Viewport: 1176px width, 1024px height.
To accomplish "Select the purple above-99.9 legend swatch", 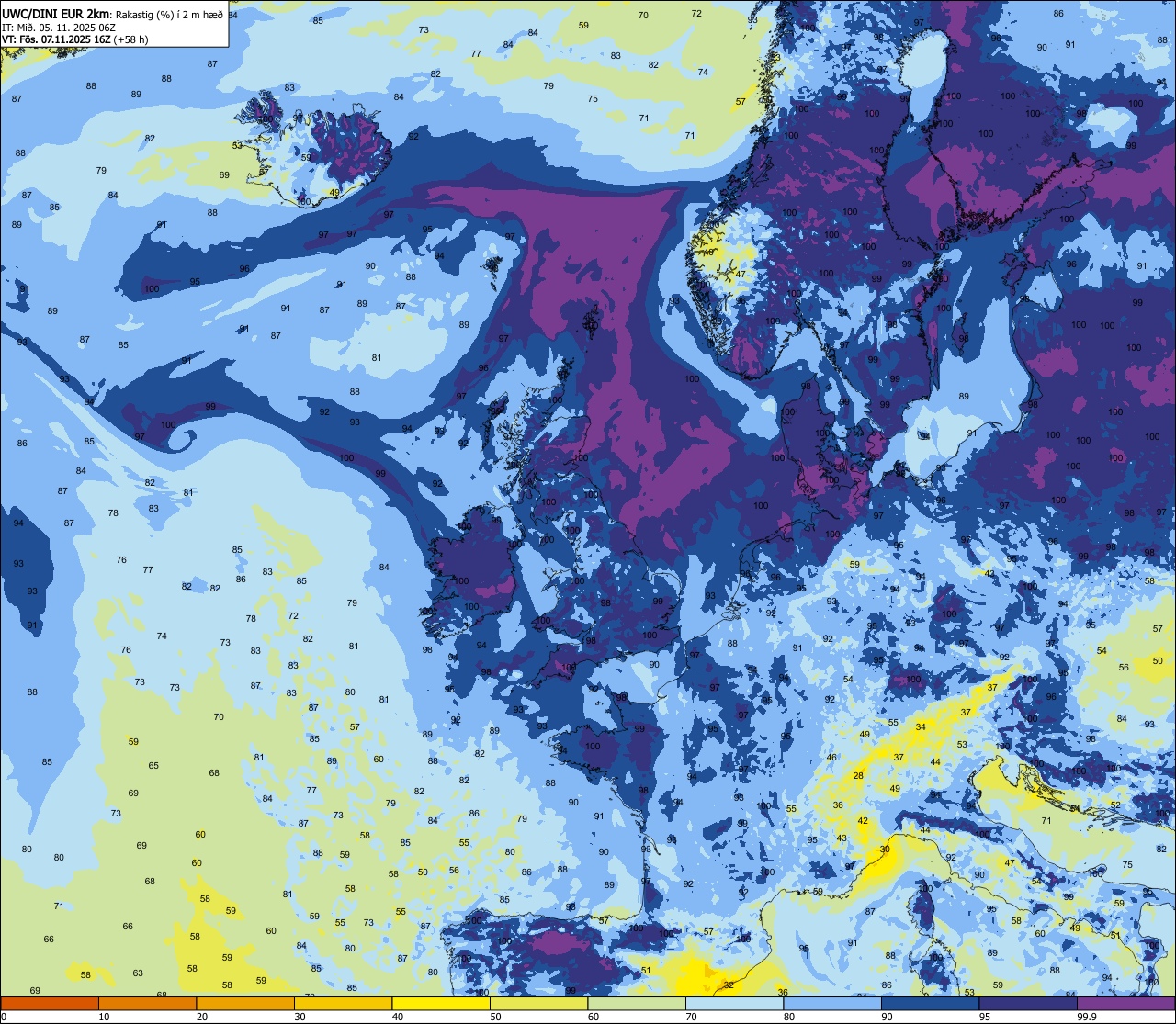I will (1125, 1003).
